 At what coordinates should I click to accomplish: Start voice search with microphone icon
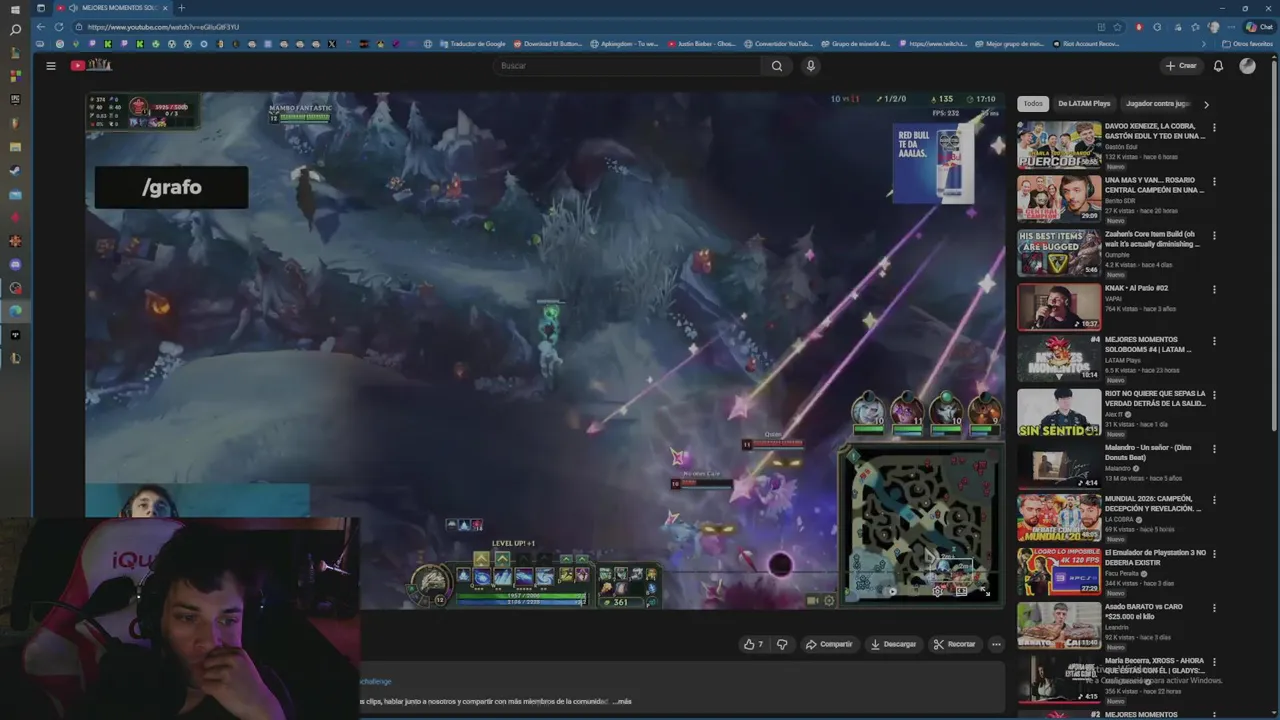(x=811, y=66)
